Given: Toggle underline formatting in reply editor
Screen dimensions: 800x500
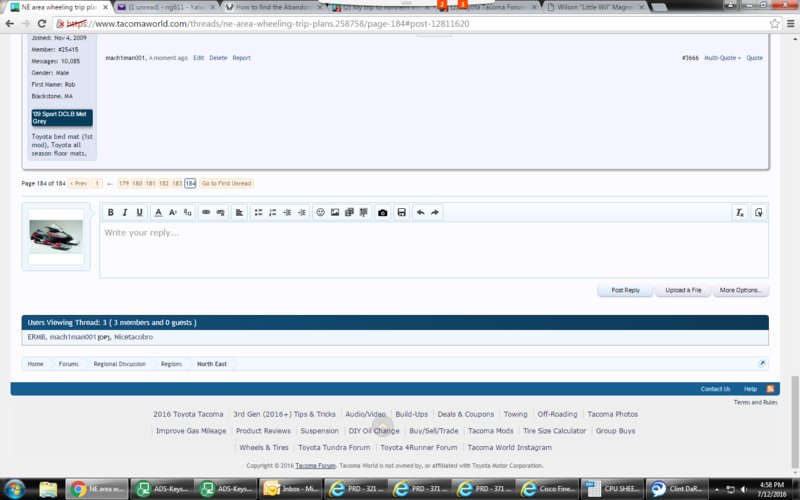Looking at the screenshot, I should [139, 212].
